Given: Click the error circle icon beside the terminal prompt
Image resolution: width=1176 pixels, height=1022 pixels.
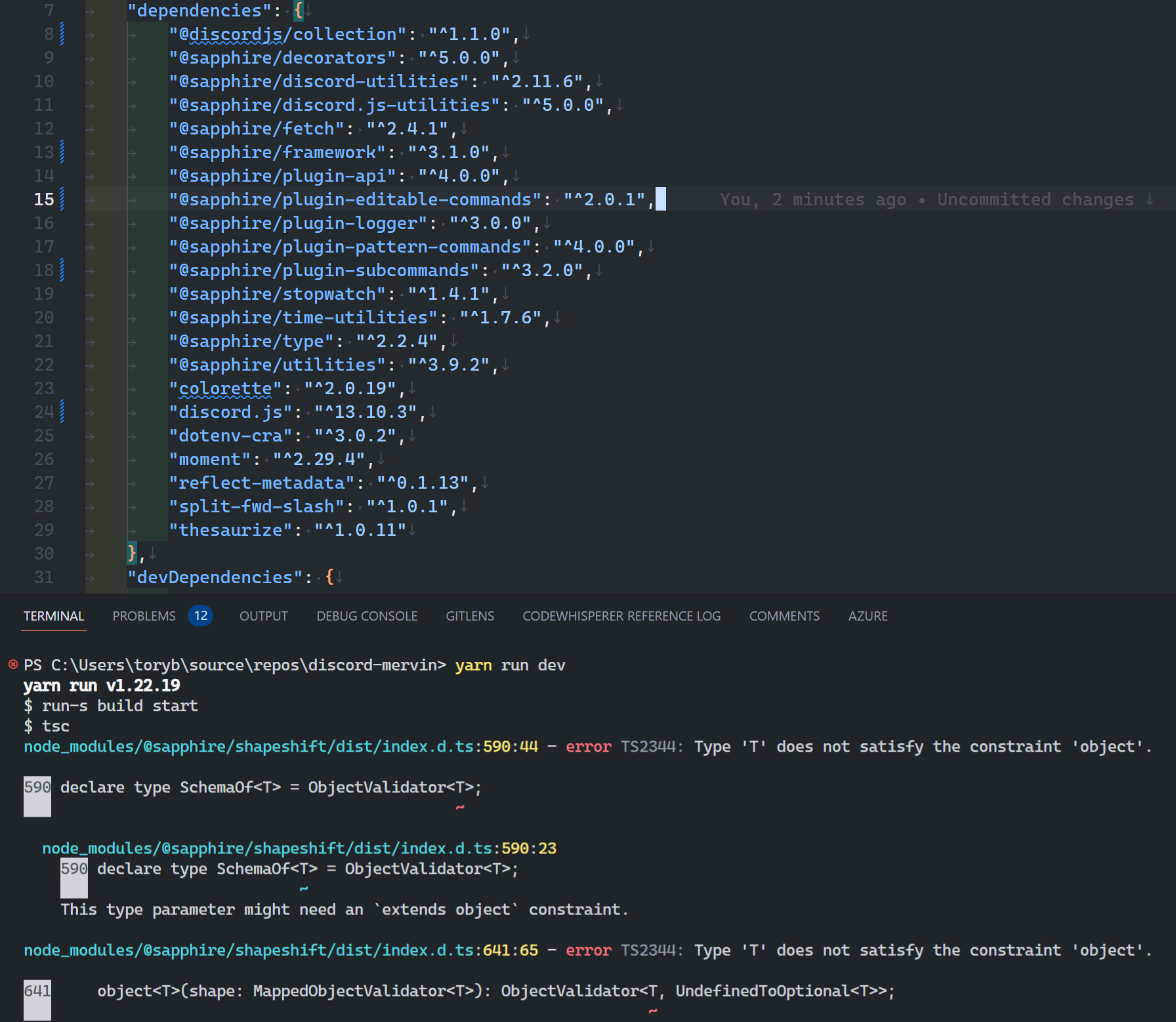Looking at the screenshot, I should pos(12,664).
